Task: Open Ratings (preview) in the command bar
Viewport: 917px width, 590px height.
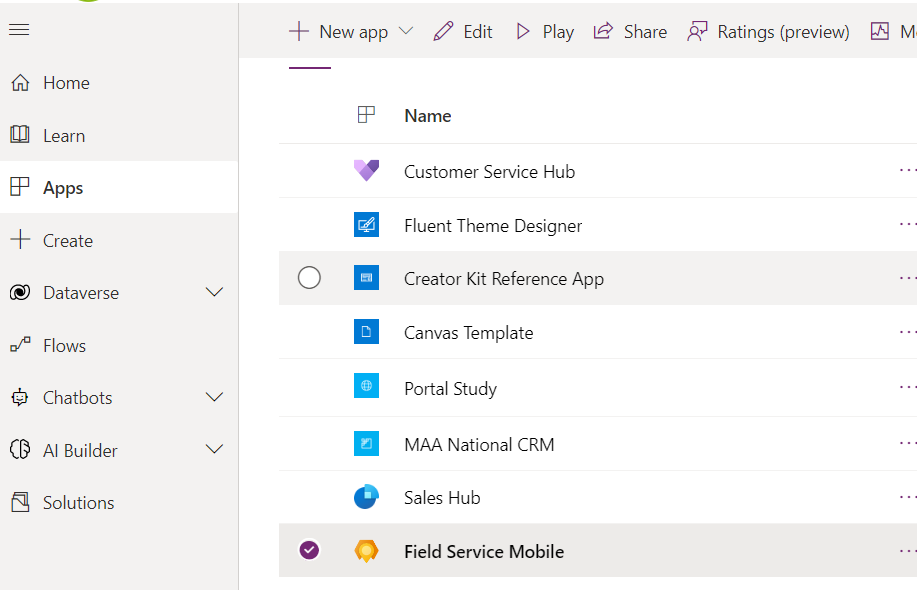Action: [768, 32]
